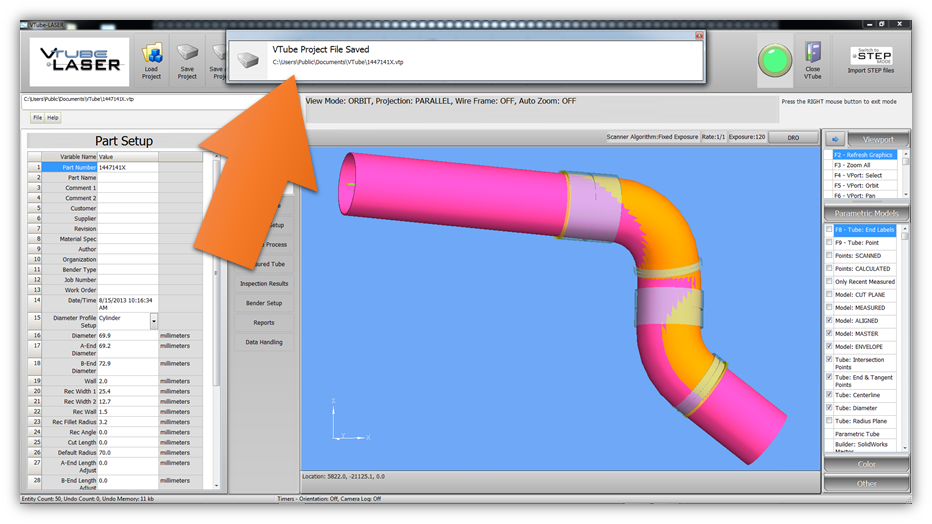Expand the Color panel section
Viewport: 932px width, 524px height.
pyautogui.click(x=866, y=465)
